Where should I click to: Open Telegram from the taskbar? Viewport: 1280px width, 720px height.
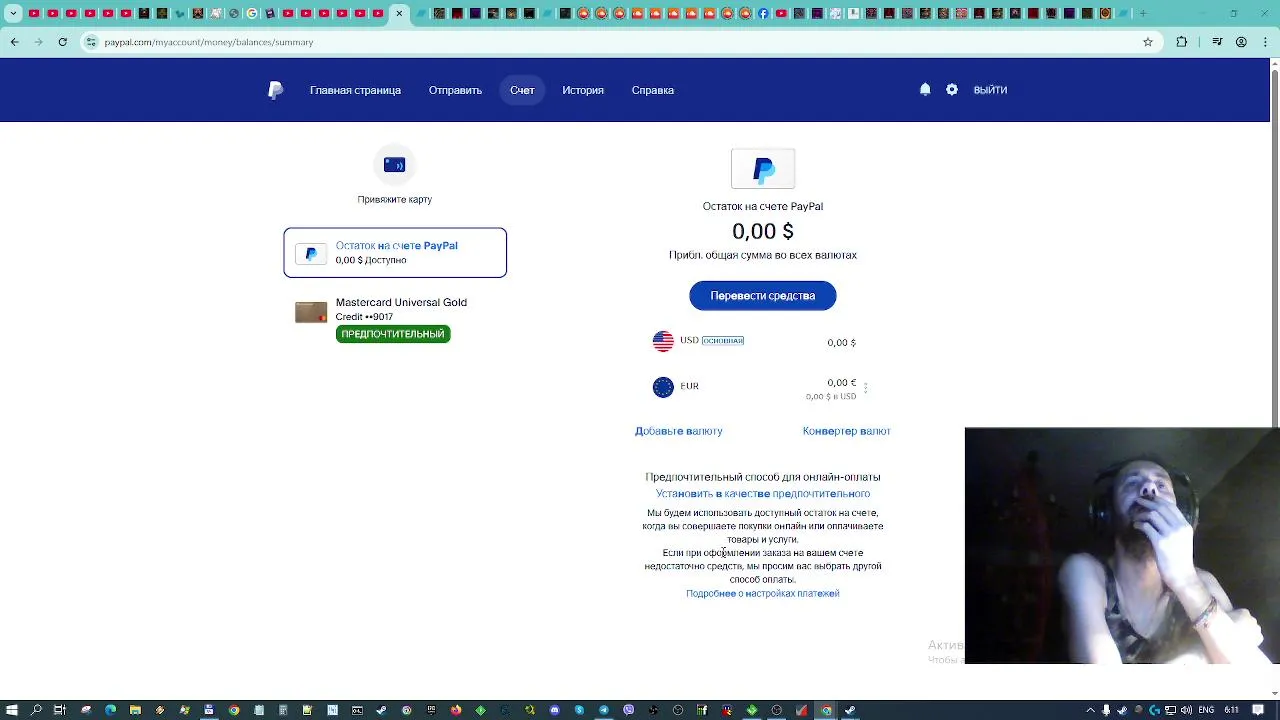[x=604, y=710]
